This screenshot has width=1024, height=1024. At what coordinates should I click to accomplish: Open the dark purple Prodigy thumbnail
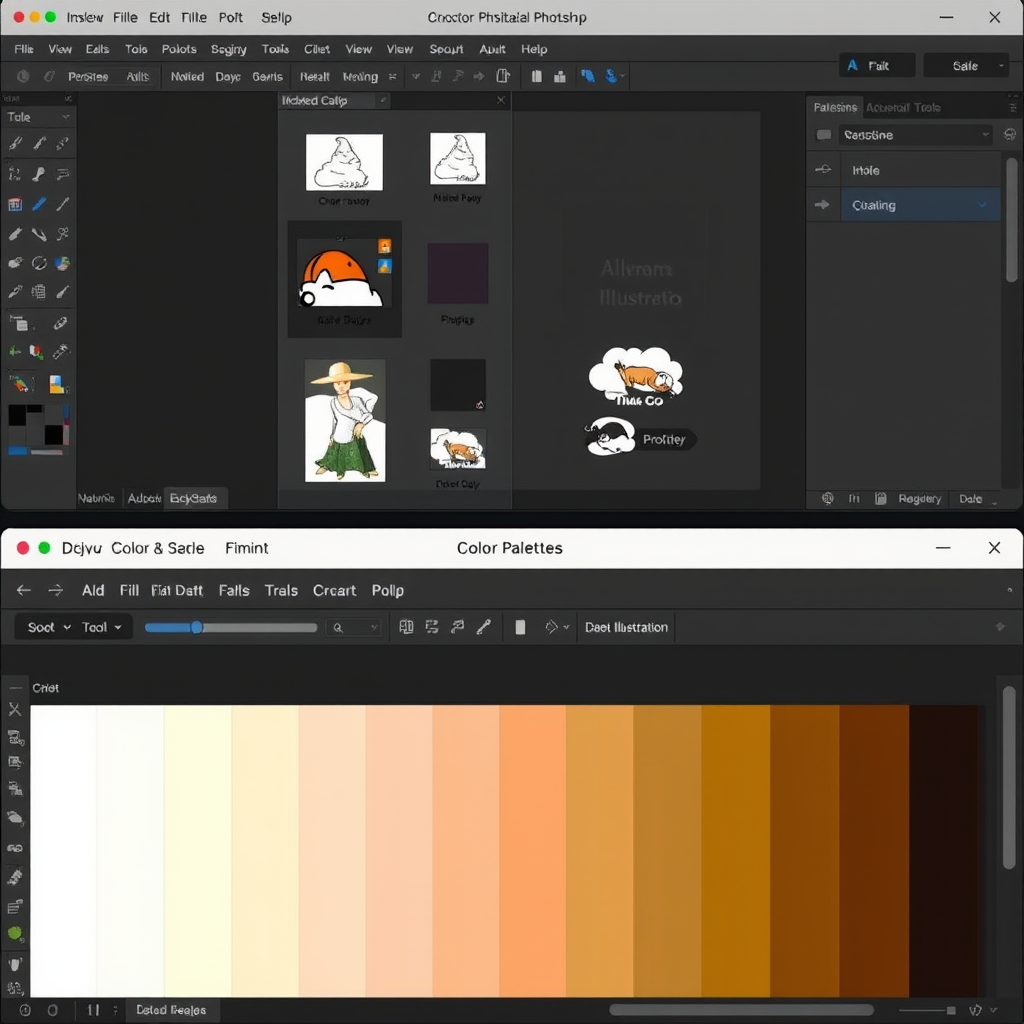pos(457,273)
